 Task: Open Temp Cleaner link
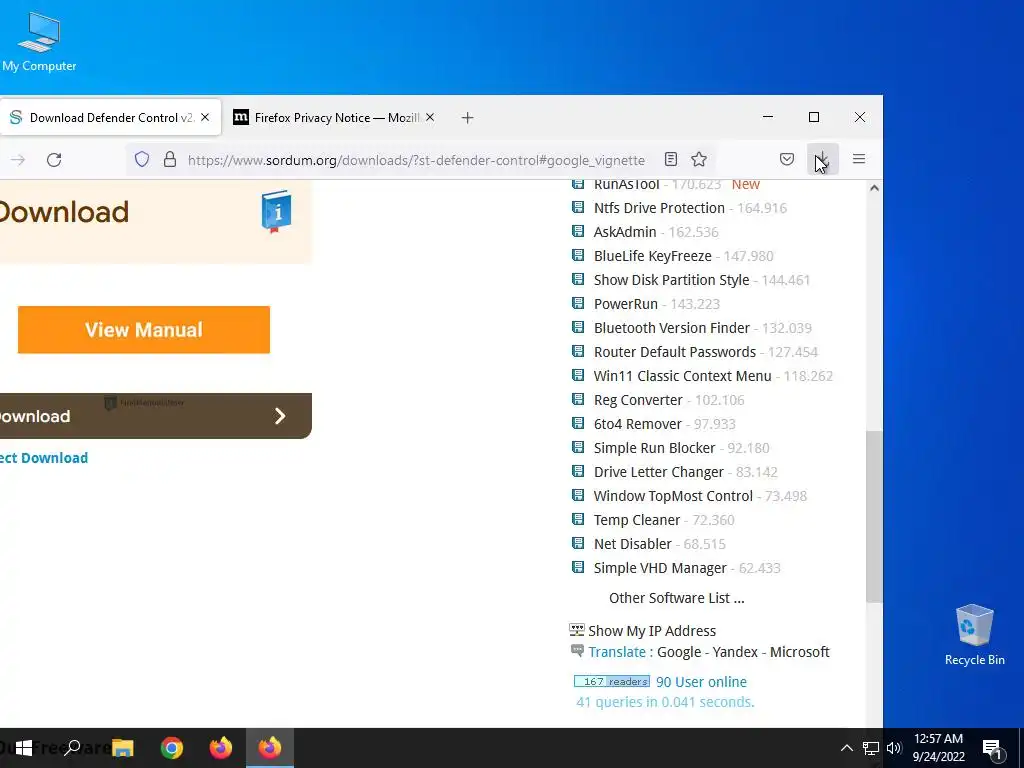pyautogui.click(x=637, y=520)
